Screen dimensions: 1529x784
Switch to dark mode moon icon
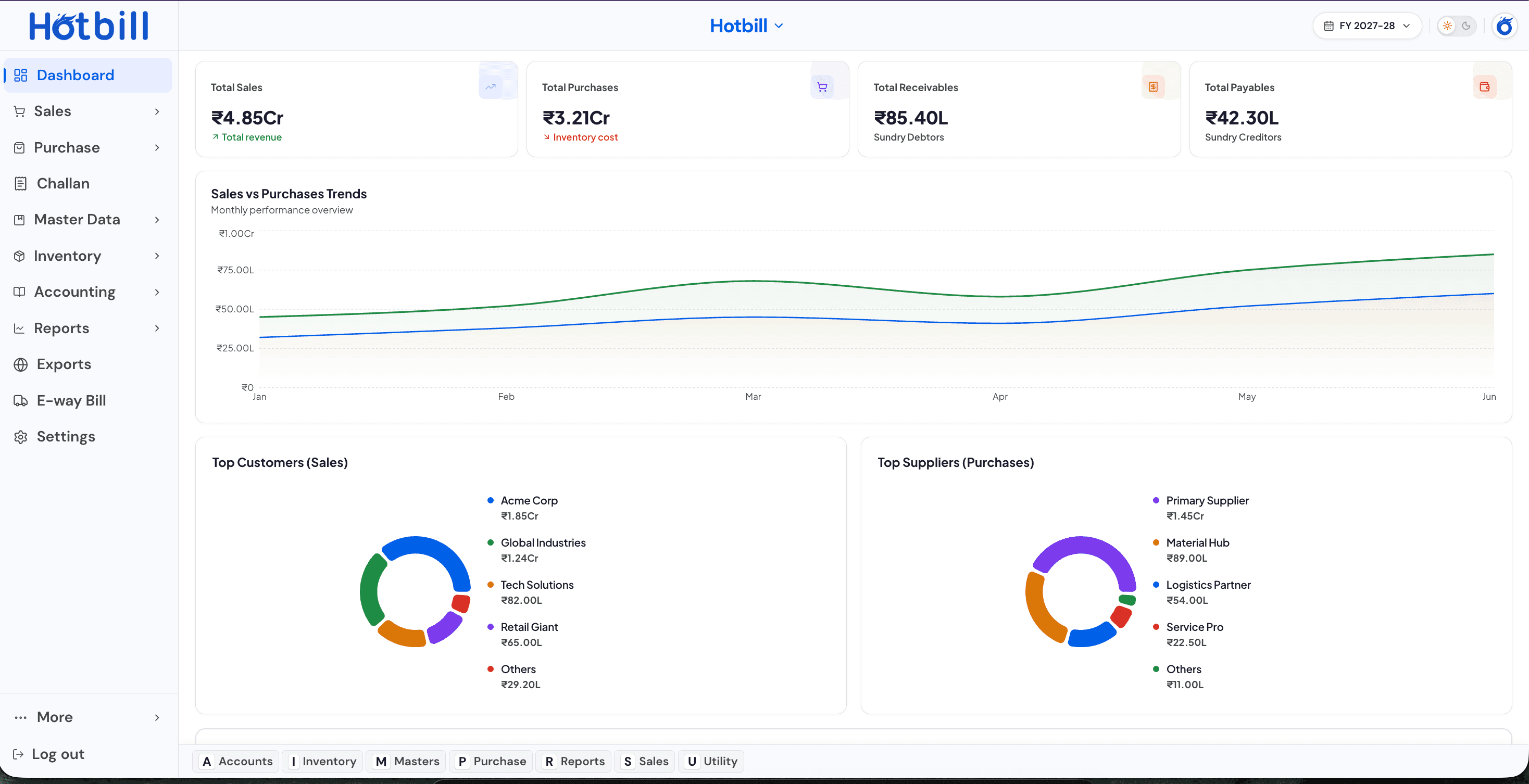(1466, 26)
